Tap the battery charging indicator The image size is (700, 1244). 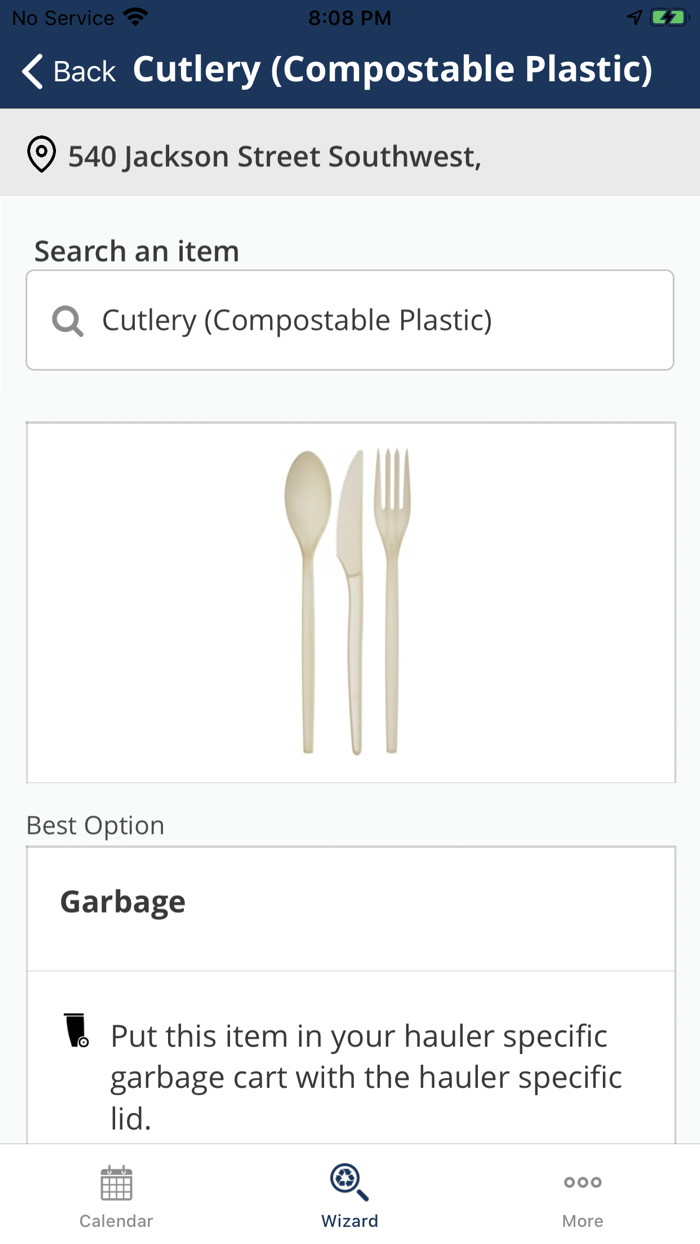coord(669,16)
